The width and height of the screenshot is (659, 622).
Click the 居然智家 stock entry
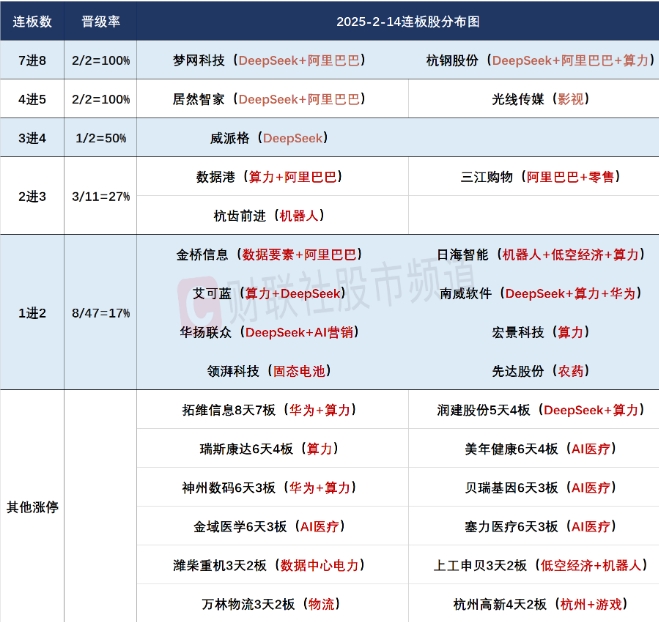click(x=269, y=99)
